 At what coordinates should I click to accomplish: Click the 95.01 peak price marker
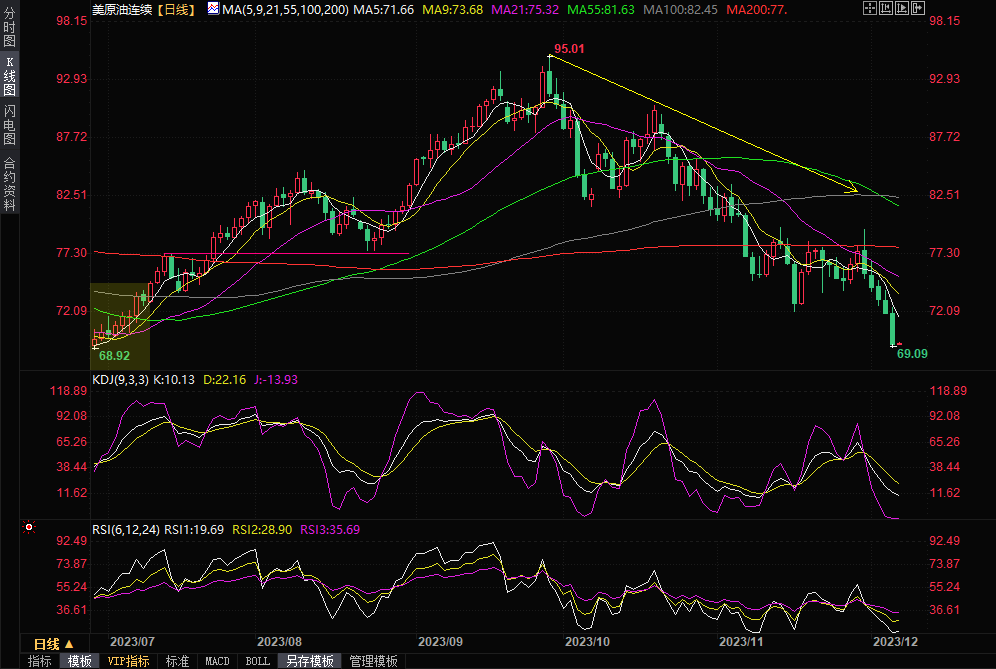pyautogui.click(x=568, y=48)
